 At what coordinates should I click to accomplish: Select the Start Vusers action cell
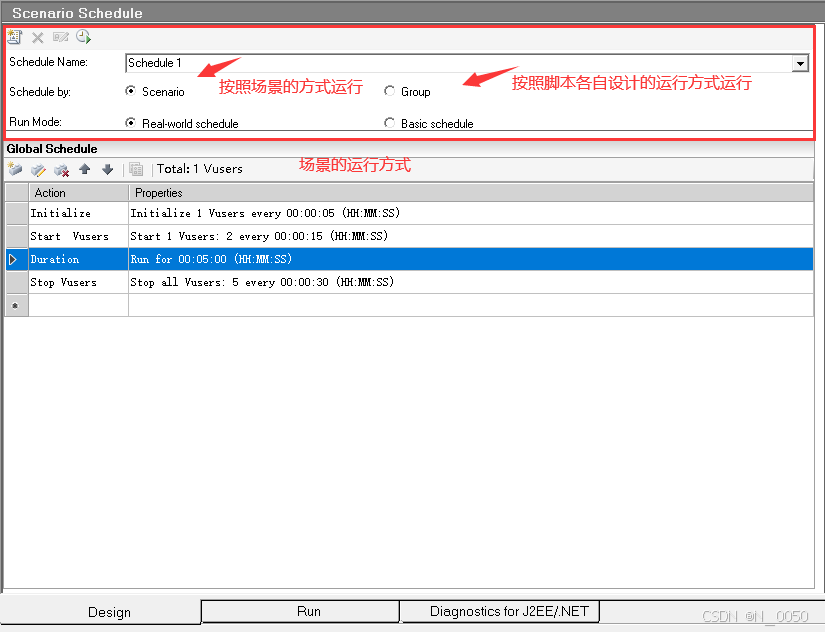[78, 236]
